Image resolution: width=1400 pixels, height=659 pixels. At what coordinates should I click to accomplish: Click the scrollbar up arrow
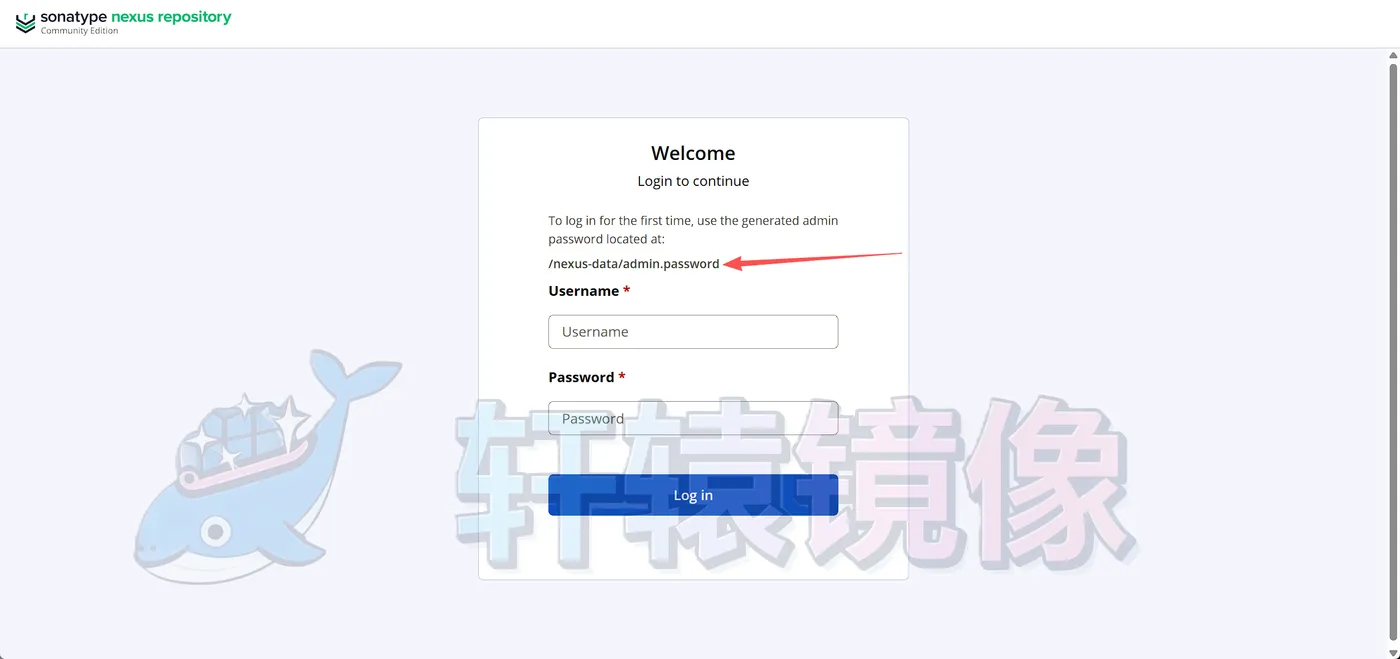pyautogui.click(x=1393, y=59)
